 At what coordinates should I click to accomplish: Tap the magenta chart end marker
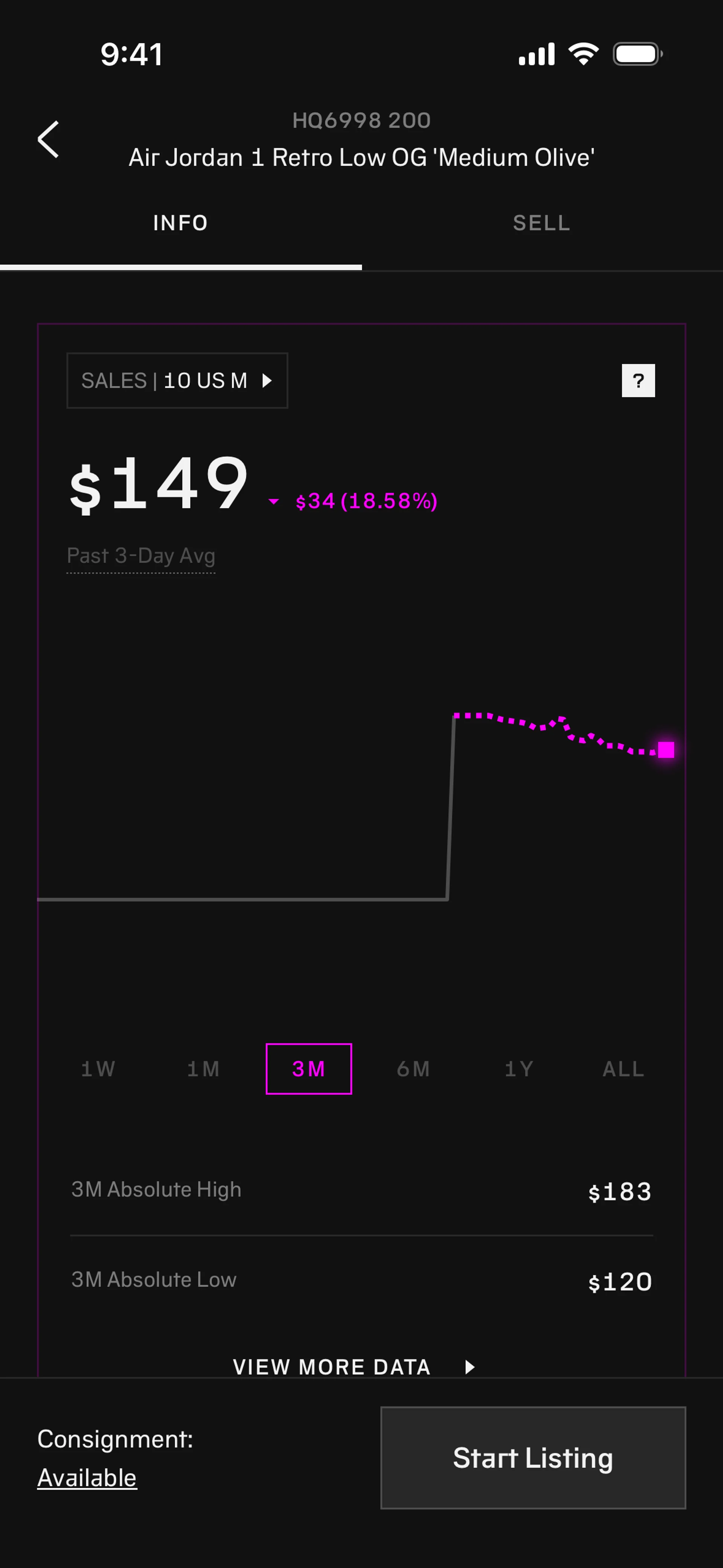point(667,749)
